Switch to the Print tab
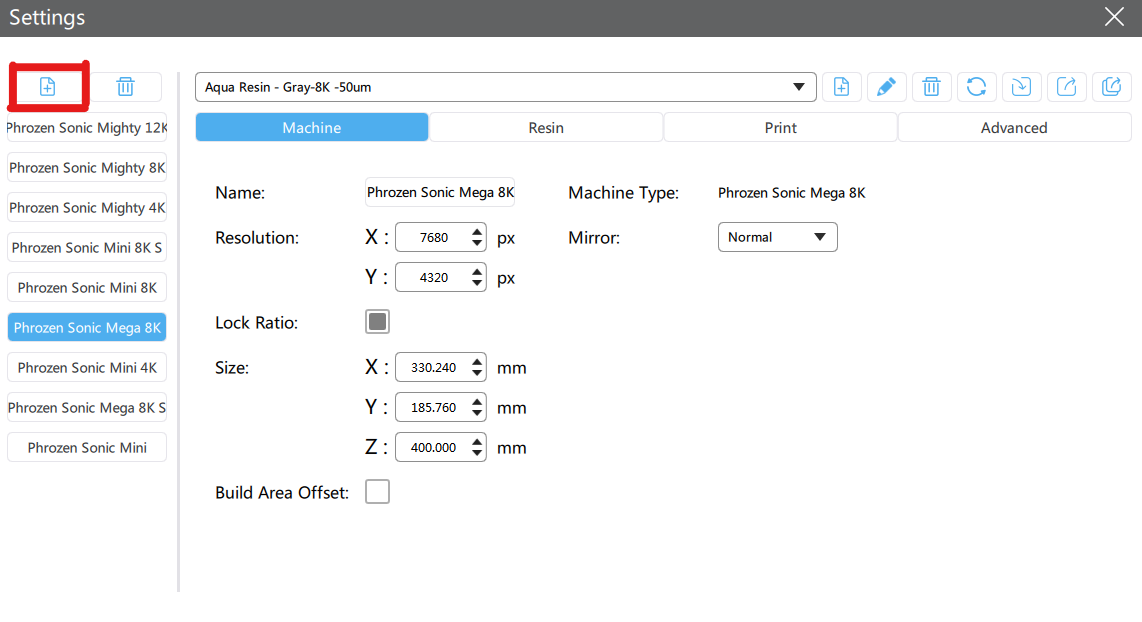Screen dimensions: 1142x622 click(781, 128)
